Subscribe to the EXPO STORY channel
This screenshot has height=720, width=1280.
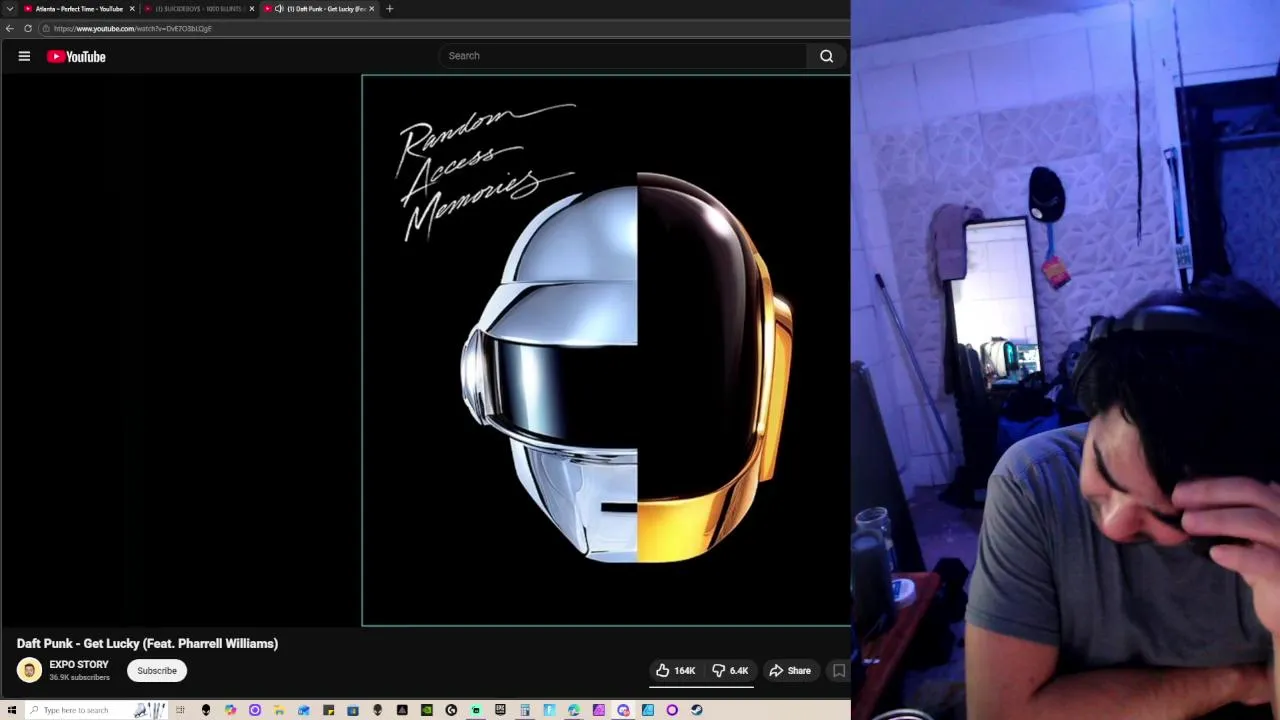click(157, 671)
